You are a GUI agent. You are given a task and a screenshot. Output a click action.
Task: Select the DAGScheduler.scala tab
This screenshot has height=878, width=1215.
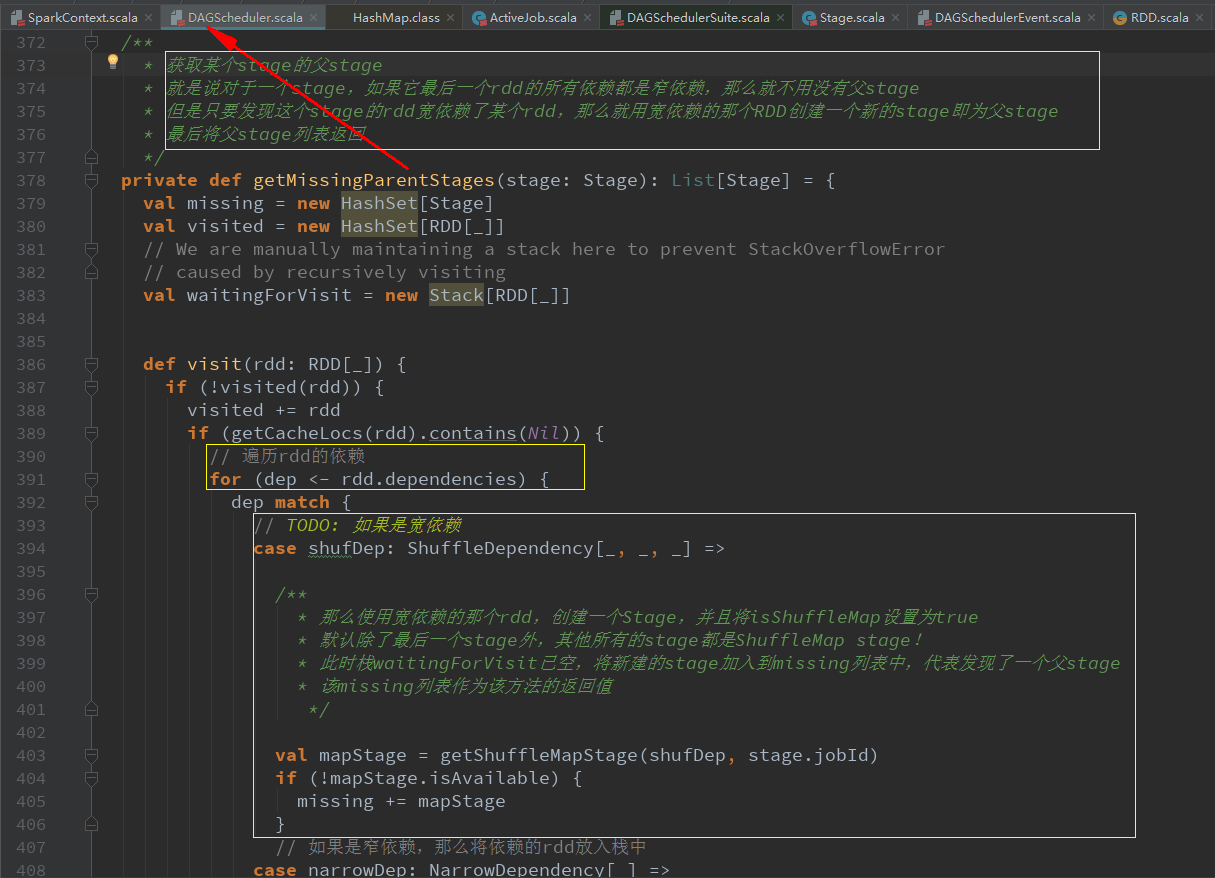(x=245, y=18)
